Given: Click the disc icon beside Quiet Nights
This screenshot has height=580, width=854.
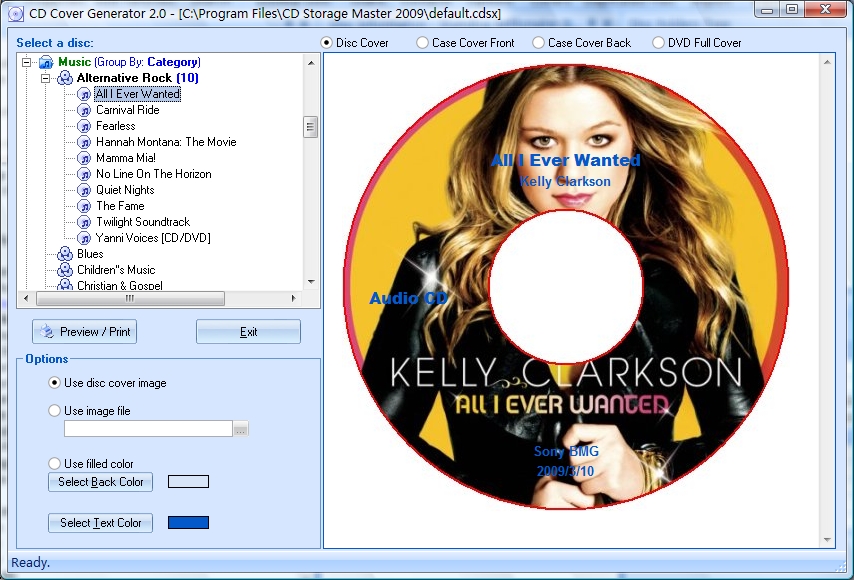Looking at the screenshot, I should (84, 190).
